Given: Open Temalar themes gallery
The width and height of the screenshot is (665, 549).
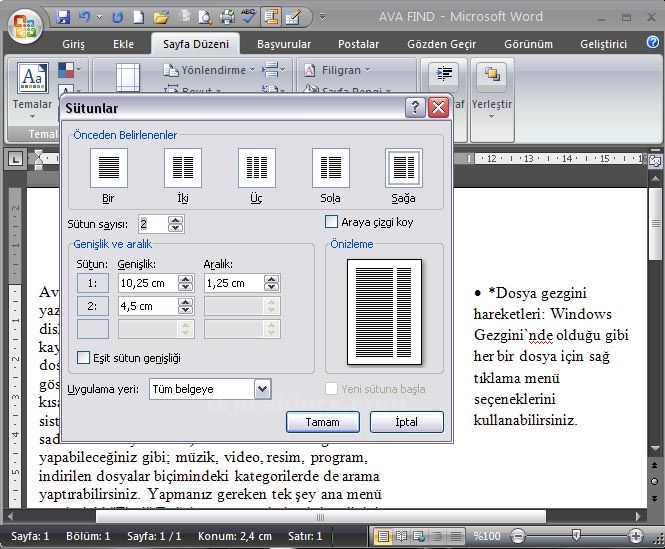Looking at the screenshot, I should (x=33, y=91).
